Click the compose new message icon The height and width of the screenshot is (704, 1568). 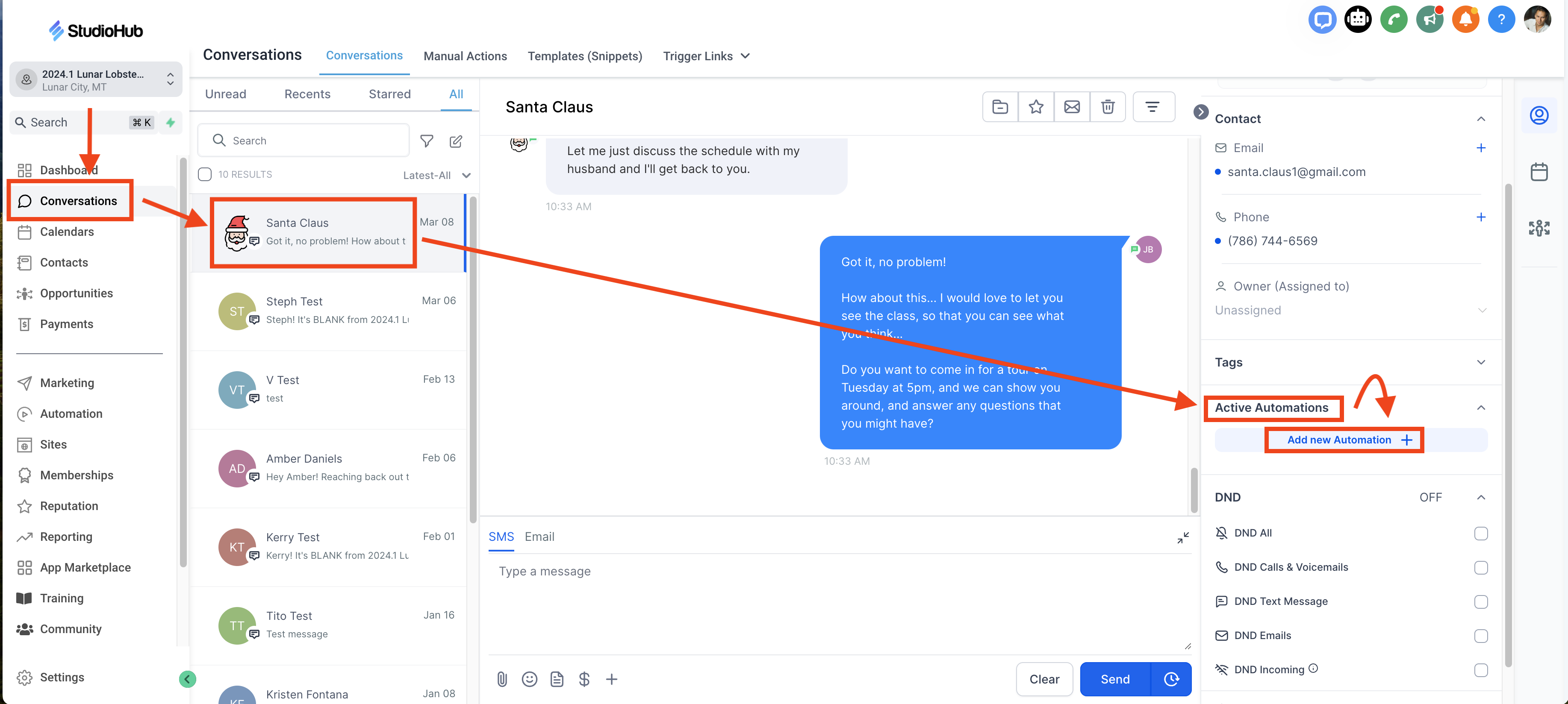pyautogui.click(x=455, y=141)
